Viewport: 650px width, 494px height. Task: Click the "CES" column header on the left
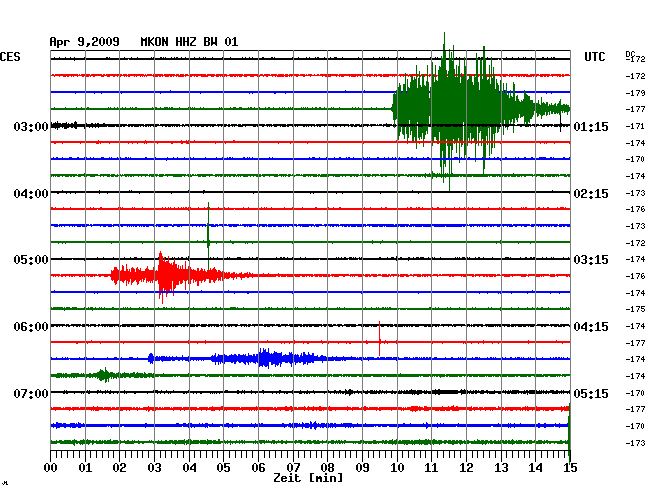10,57
